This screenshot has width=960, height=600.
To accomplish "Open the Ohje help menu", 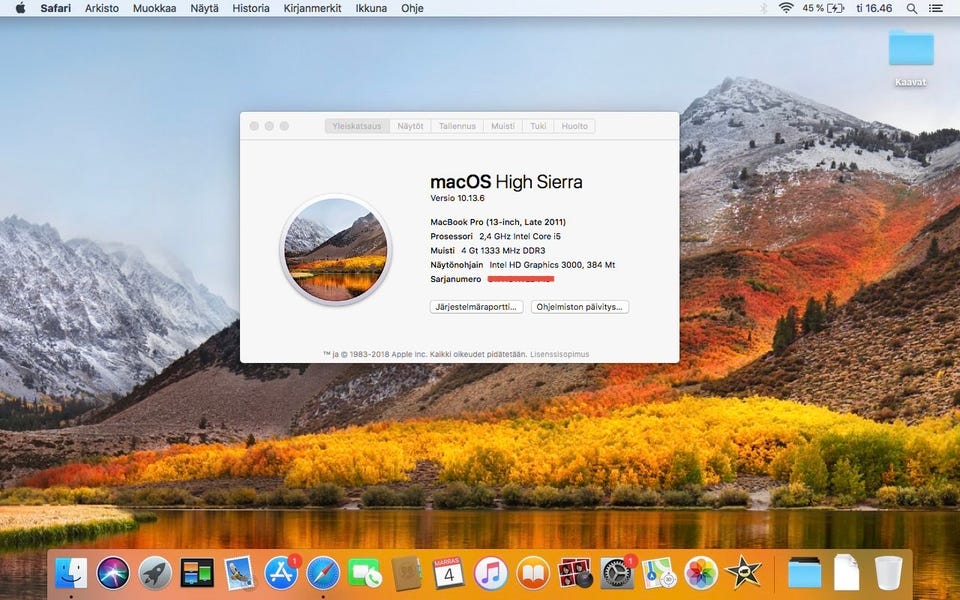I will click(412, 8).
